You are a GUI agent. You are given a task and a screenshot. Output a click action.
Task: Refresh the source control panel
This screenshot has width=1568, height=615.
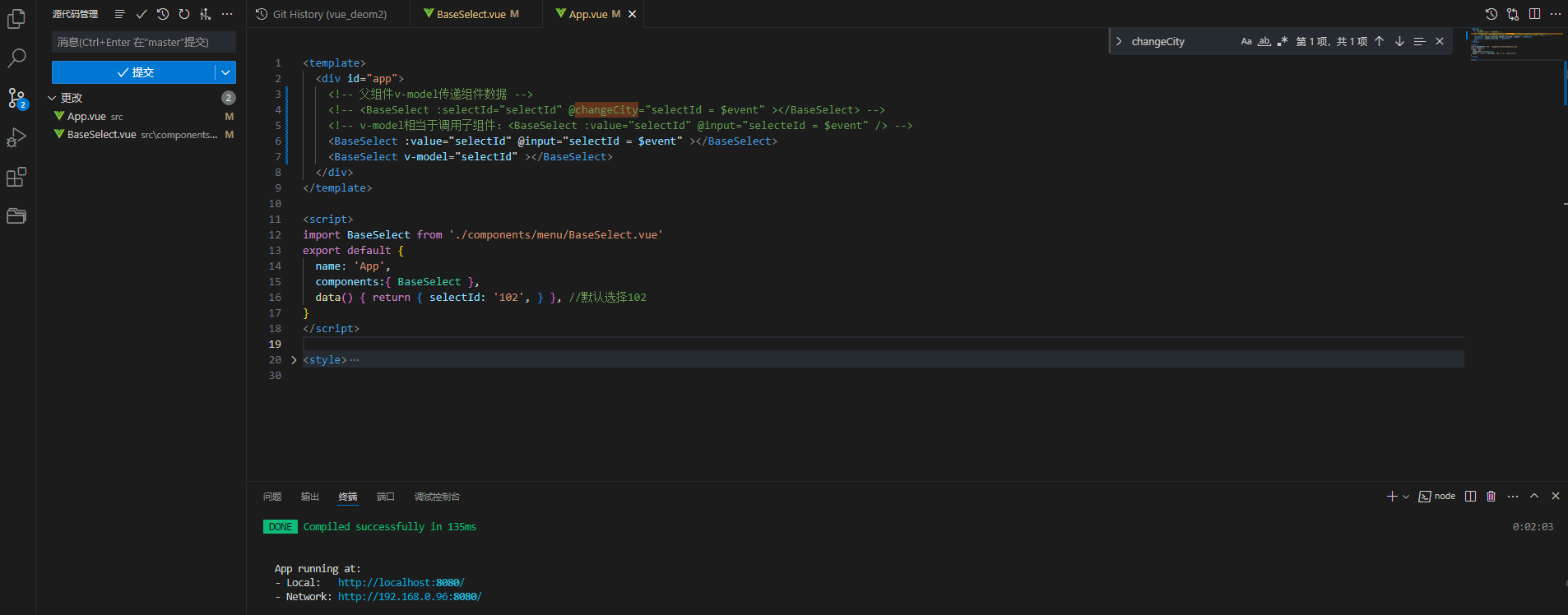(x=184, y=14)
